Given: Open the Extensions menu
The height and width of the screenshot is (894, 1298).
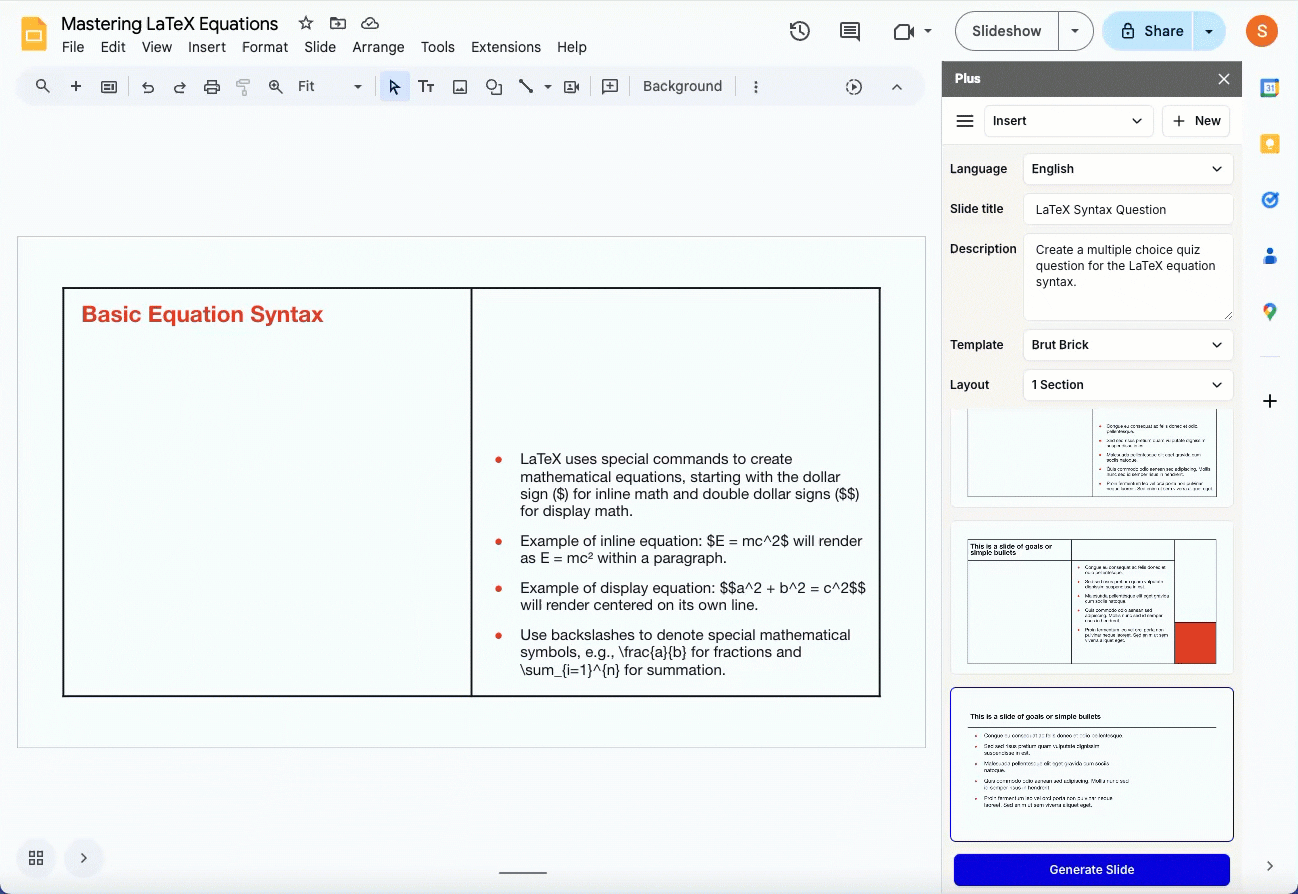Looking at the screenshot, I should coord(506,47).
